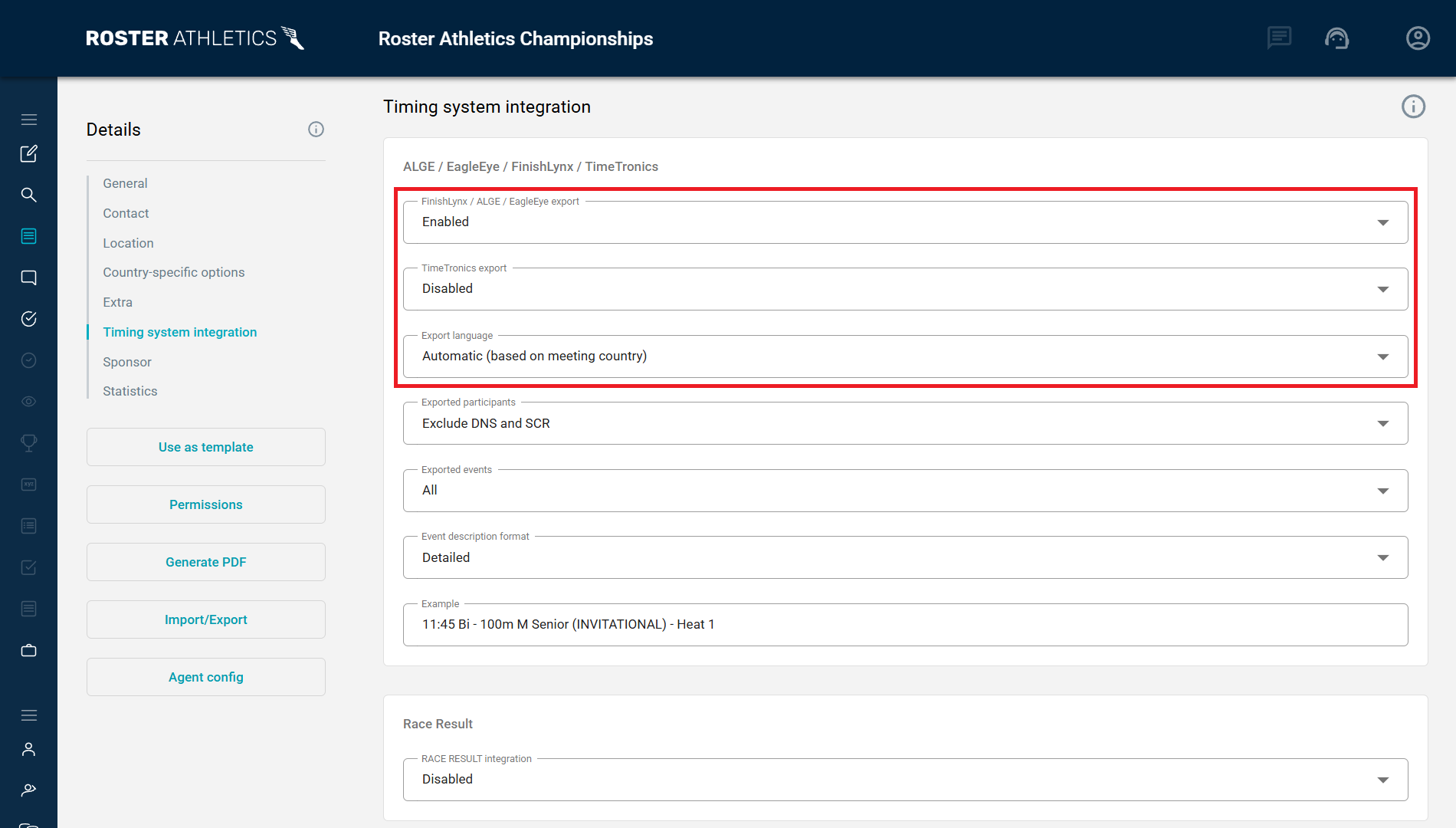Open the white circled checkmark sidebar icon
Screen dimensions: 1456x828
(x=28, y=319)
